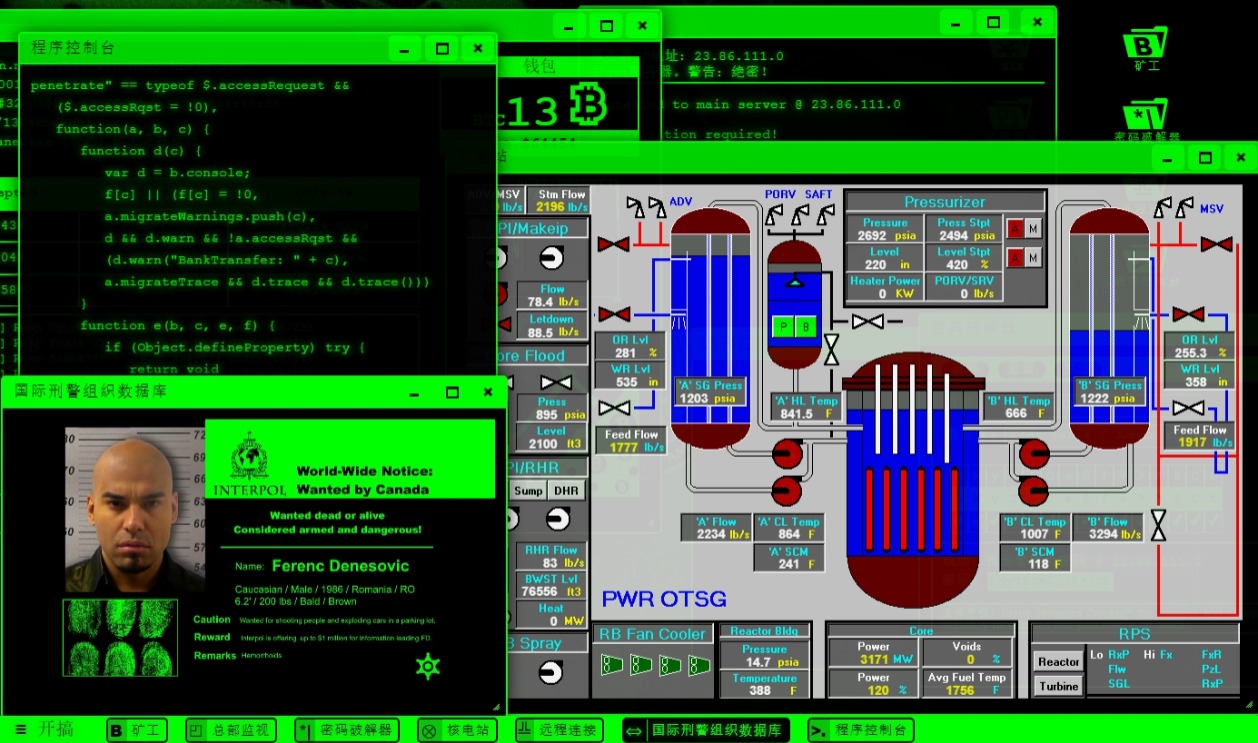Viewport: 1258px width, 743px height.
Task: Click the Core Power 3171 MW readout
Action: click(873, 653)
